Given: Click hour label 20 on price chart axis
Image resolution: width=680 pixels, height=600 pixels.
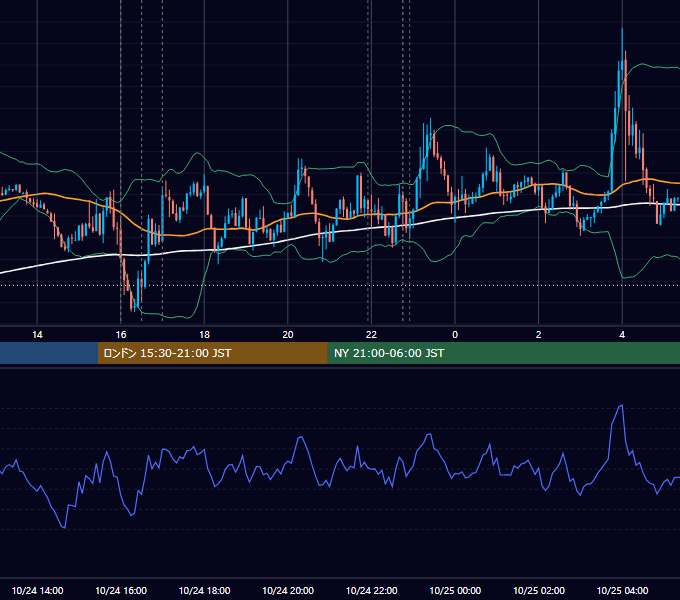Looking at the screenshot, I should [288, 334].
